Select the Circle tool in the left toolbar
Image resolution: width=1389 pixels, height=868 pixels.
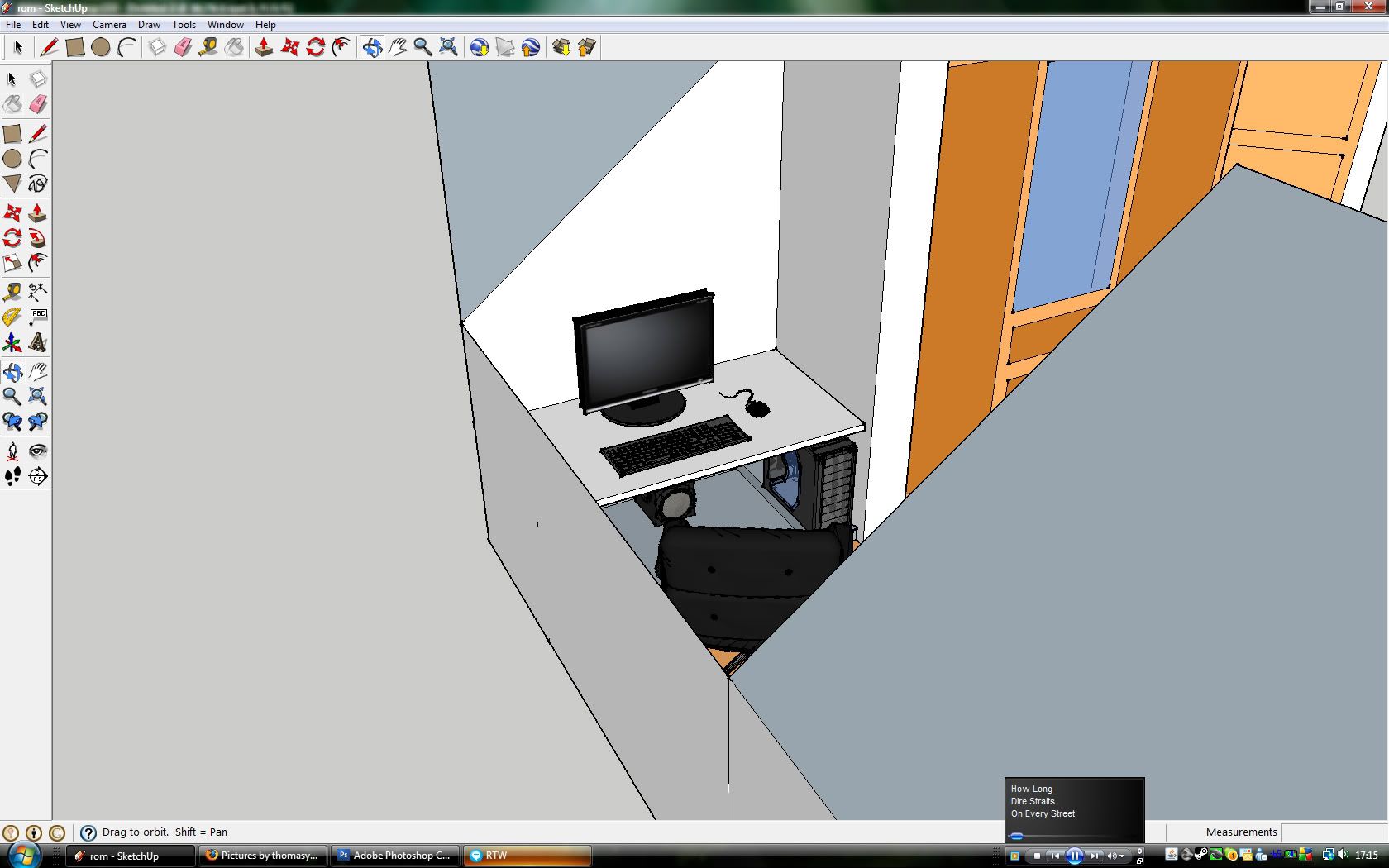[x=12, y=159]
